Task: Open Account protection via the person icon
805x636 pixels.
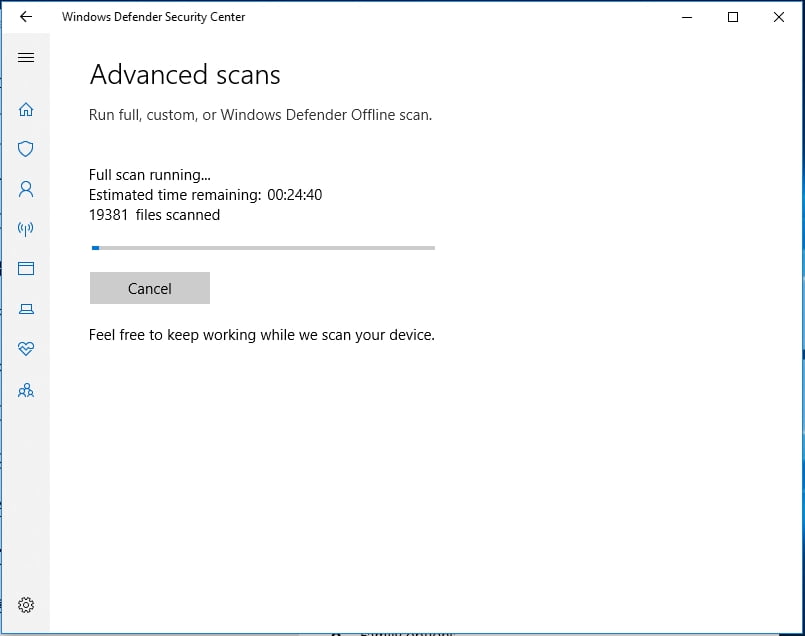Action: [26, 188]
